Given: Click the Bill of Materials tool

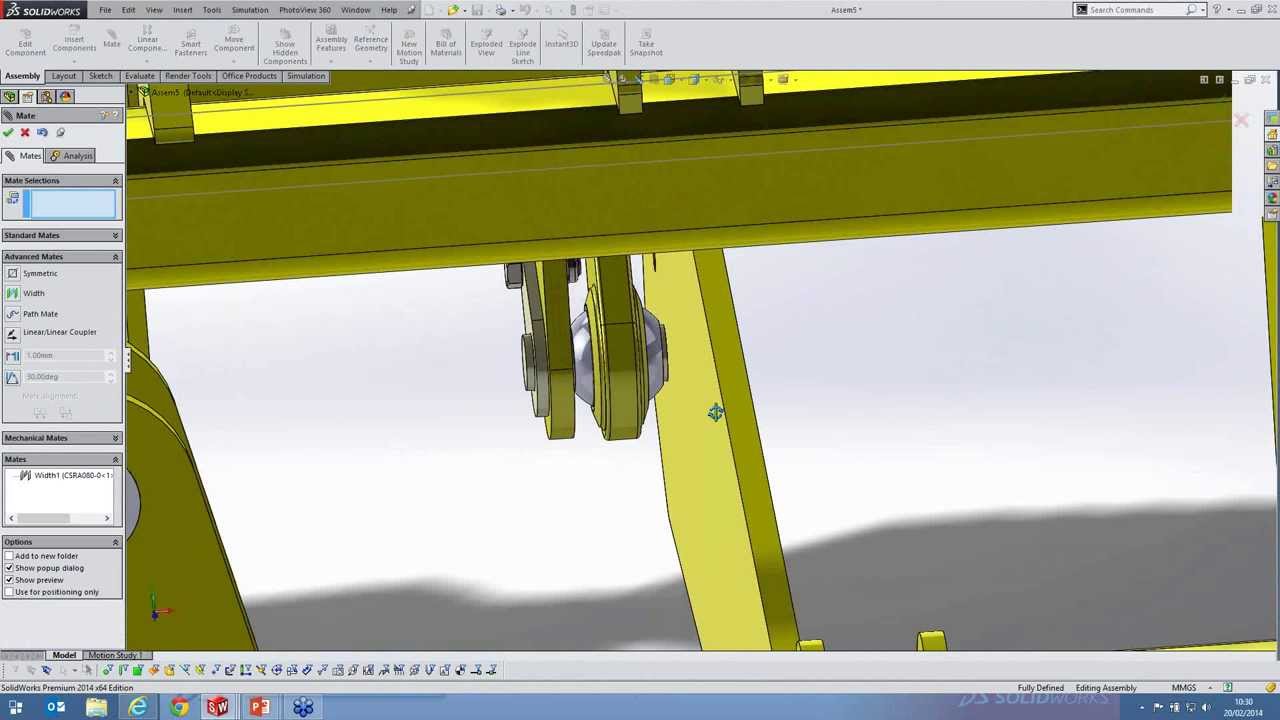Looking at the screenshot, I should 446,42.
